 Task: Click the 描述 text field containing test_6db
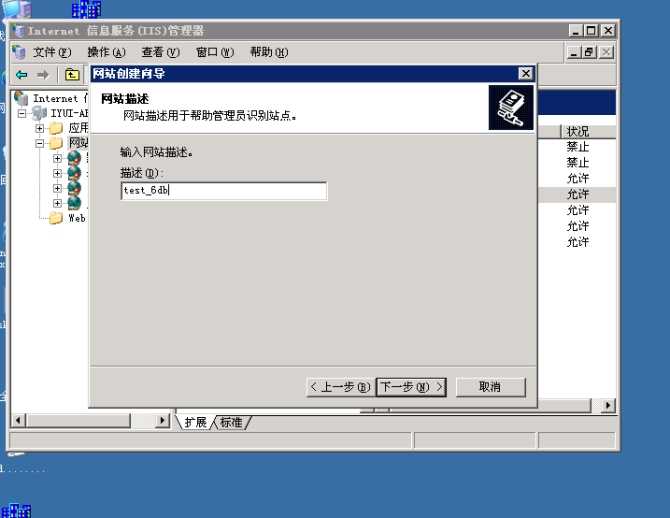coord(224,191)
